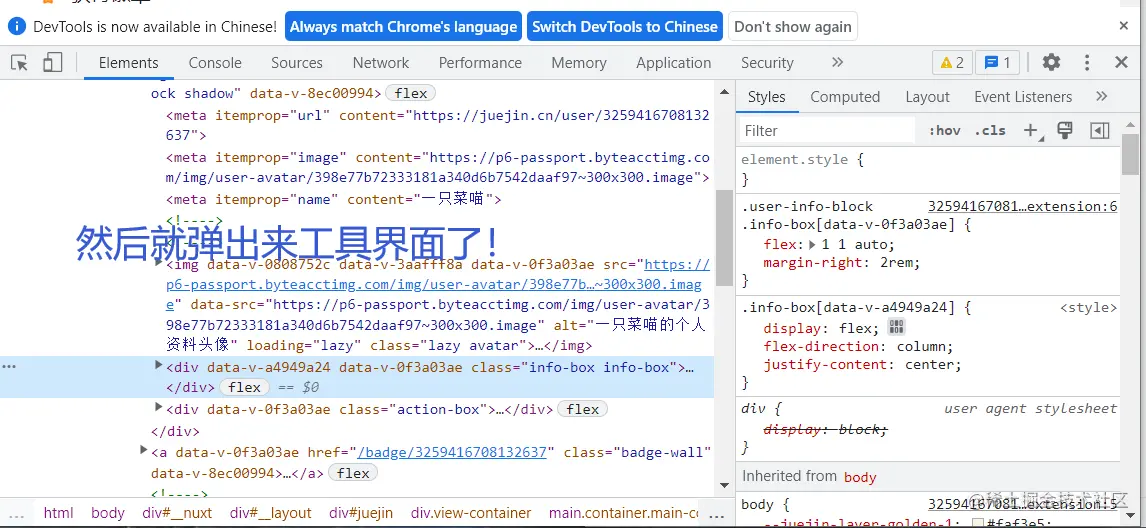
Task: Toggle rendering emulations paintbrush icon
Action: coord(1065,131)
